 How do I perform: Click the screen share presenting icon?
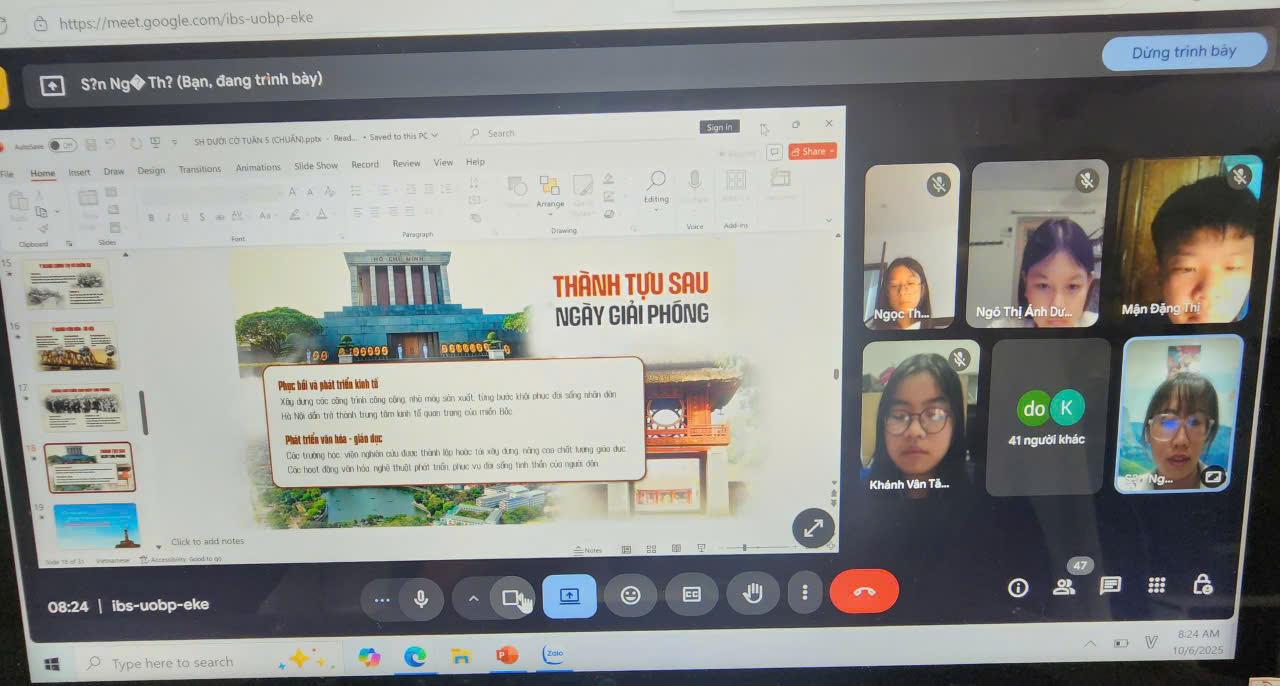click(569, 596)
